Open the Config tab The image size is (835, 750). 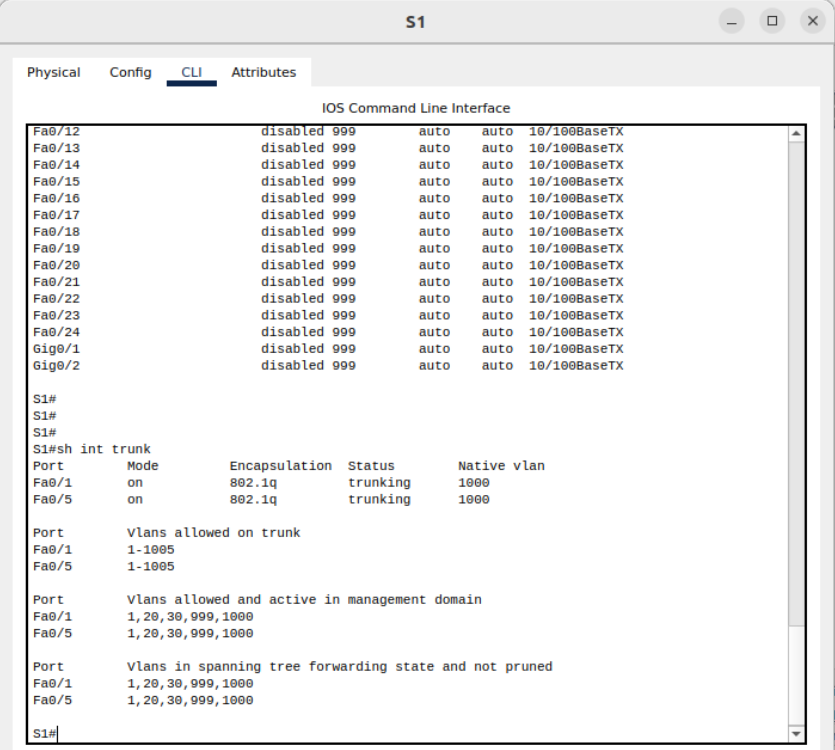tap(130, 72)
